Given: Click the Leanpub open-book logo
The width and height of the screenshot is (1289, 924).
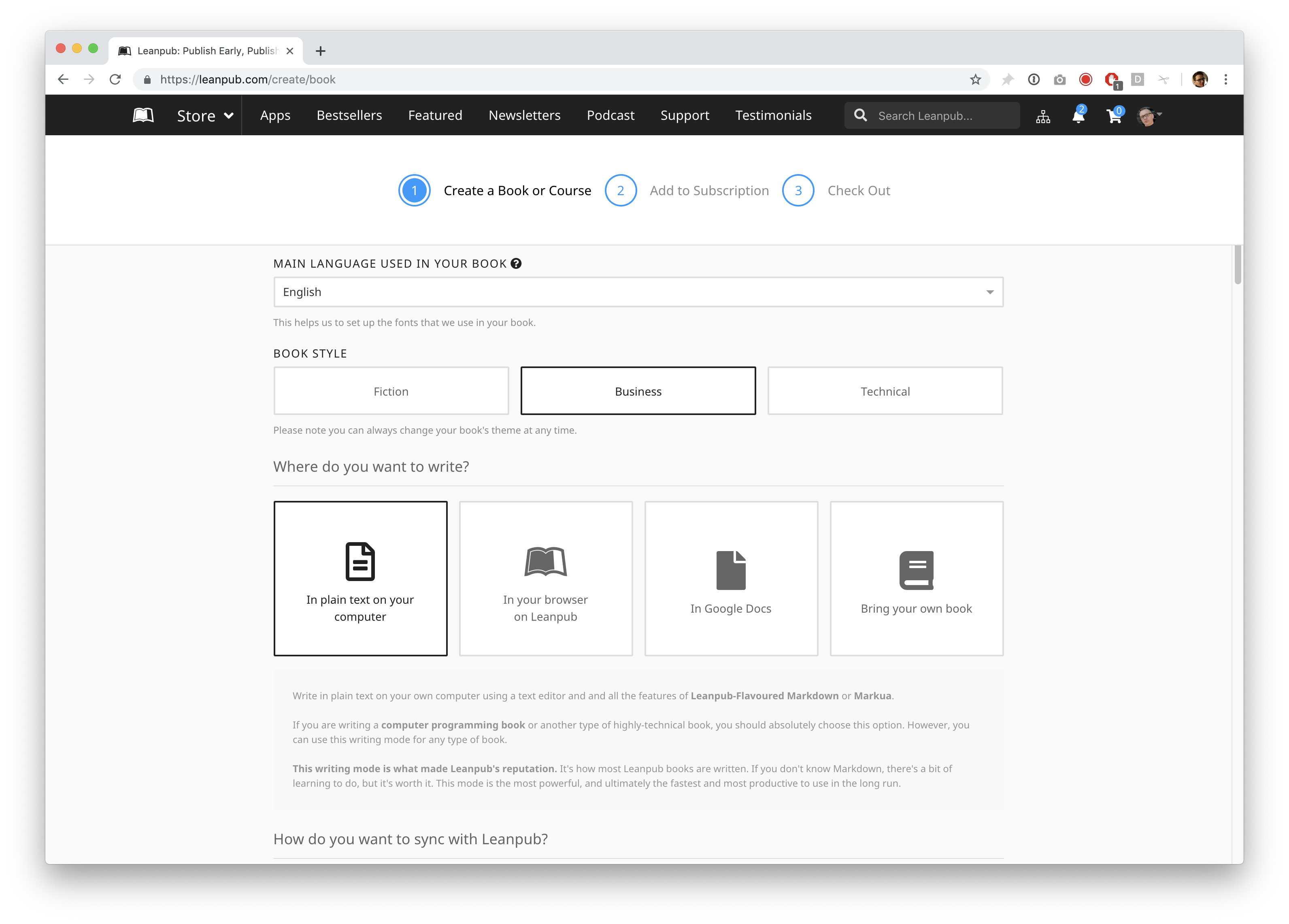Looking at the screenshot, I should pyautogui.click(x=143, y=115).
